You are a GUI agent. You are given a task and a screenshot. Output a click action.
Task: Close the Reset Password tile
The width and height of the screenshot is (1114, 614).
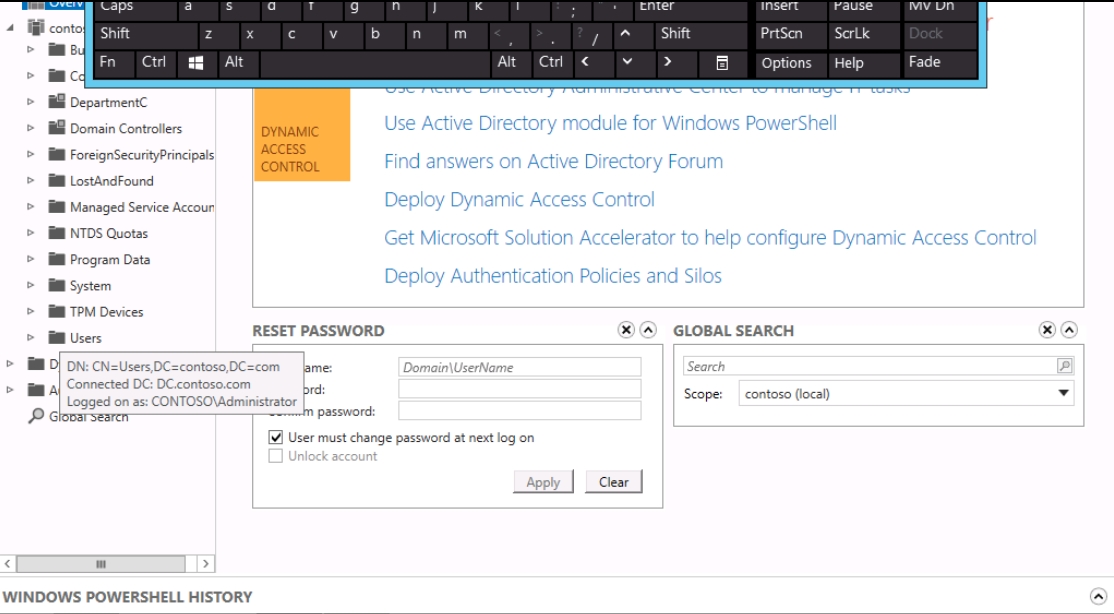pyautogui.click(x=626, y=330)
